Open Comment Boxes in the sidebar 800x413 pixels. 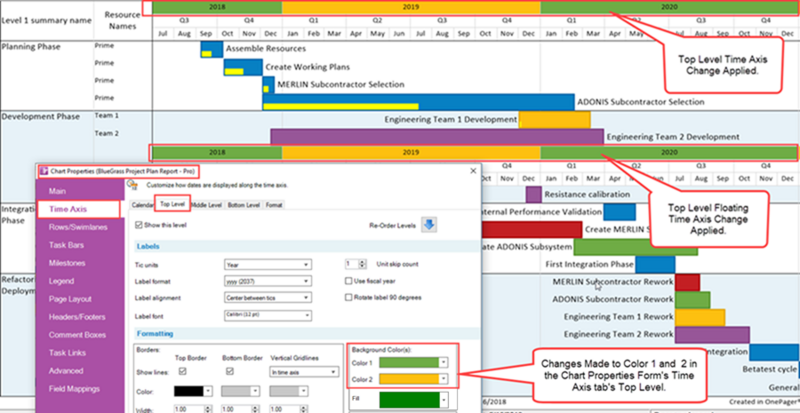[x=77, y=335]
